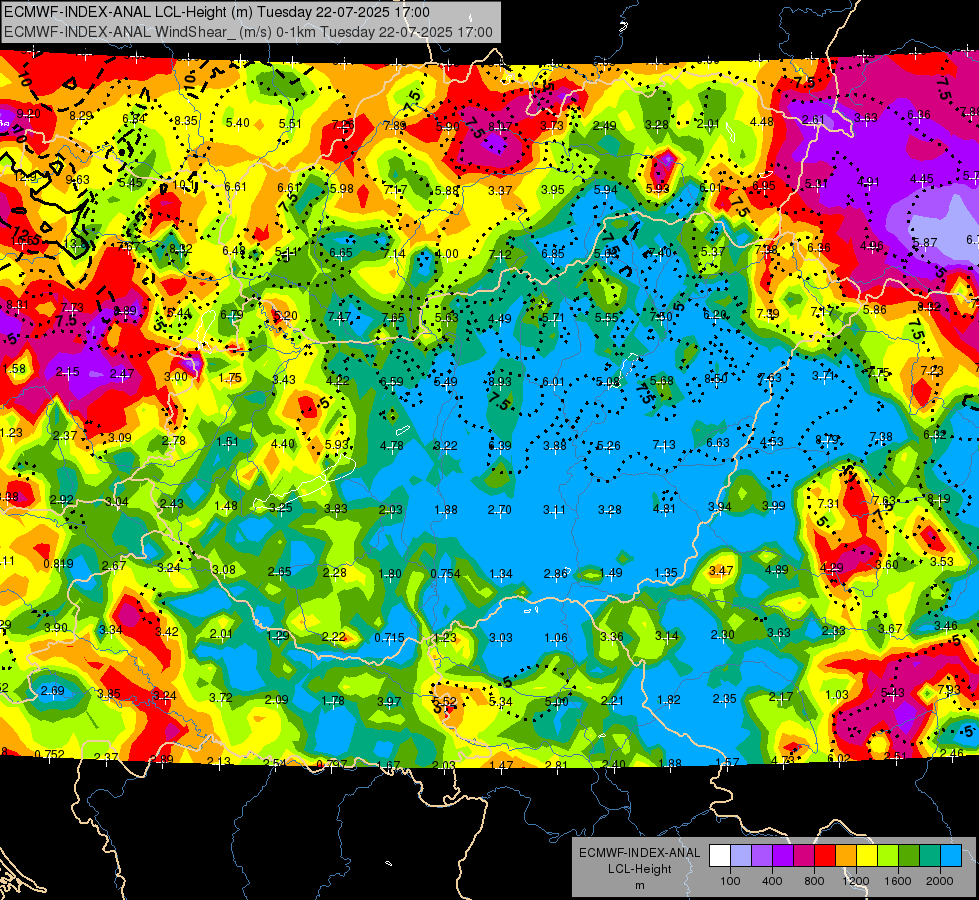
Task: Click the legend label 400
Action: click(x=772, y=881)
